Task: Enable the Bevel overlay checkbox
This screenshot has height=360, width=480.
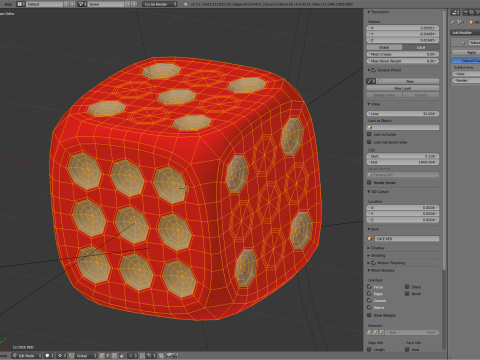Action: (407, 293)
